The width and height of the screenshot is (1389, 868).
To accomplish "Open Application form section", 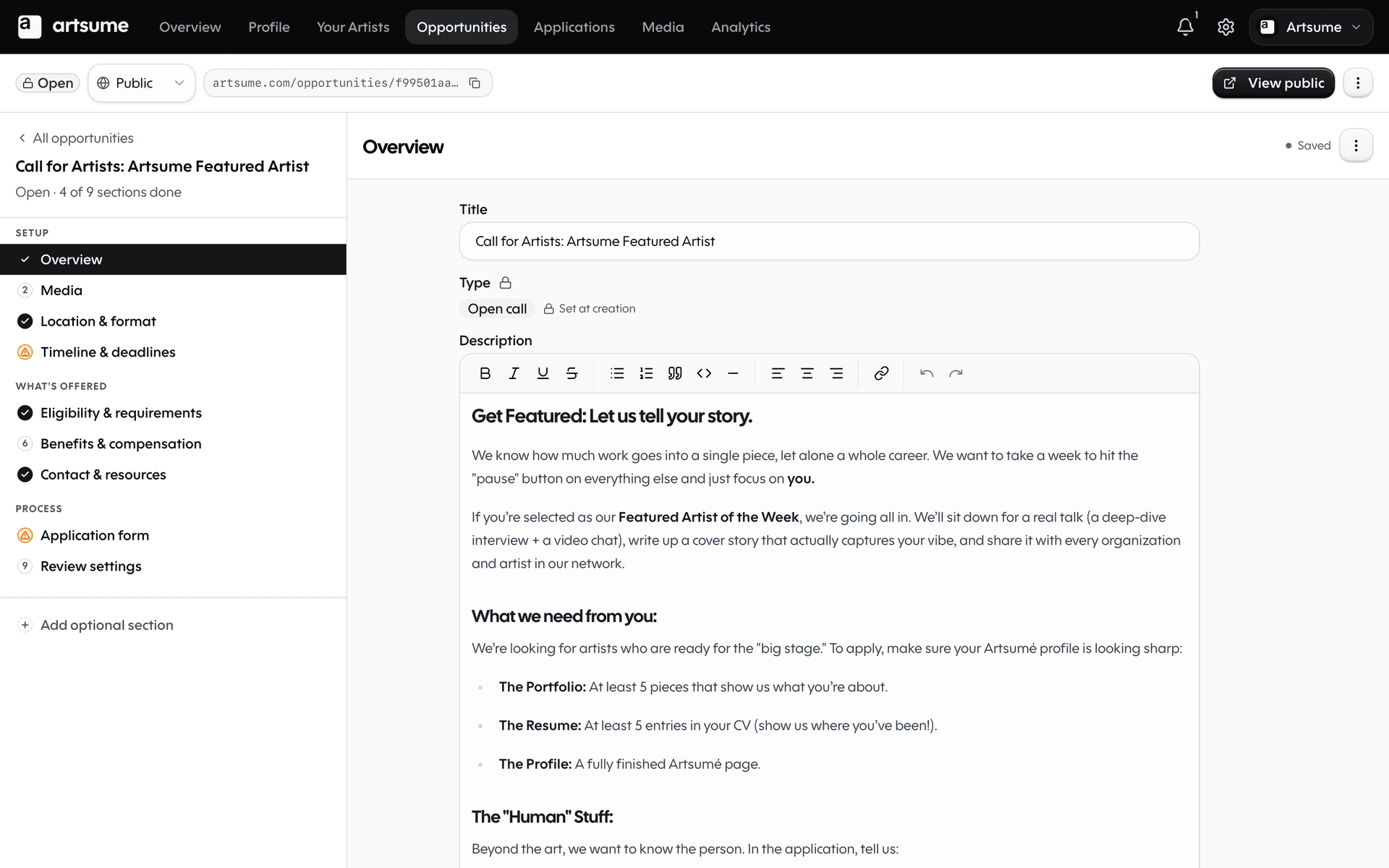I will tap(173, 535).
